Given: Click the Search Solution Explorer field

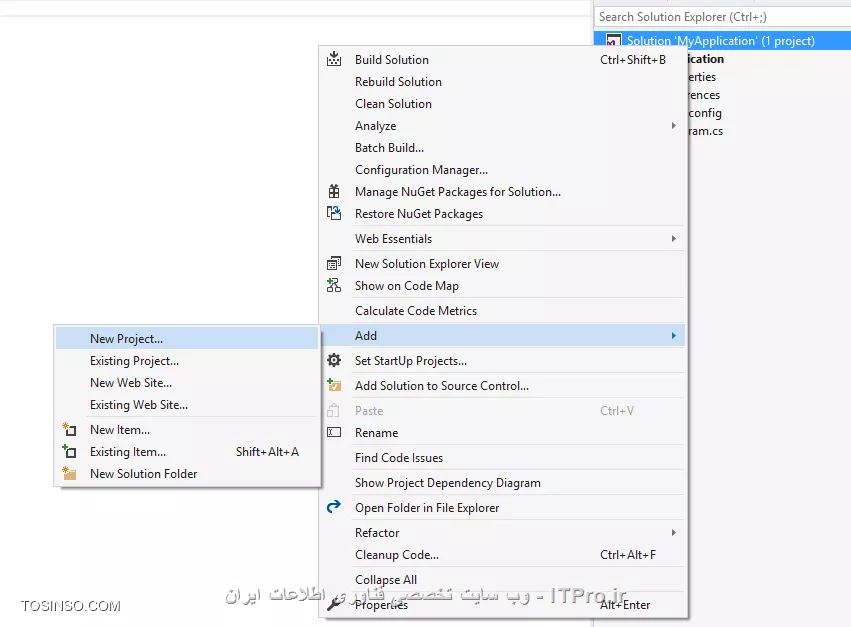Looking at the screenshot, I should pos(720,17).
